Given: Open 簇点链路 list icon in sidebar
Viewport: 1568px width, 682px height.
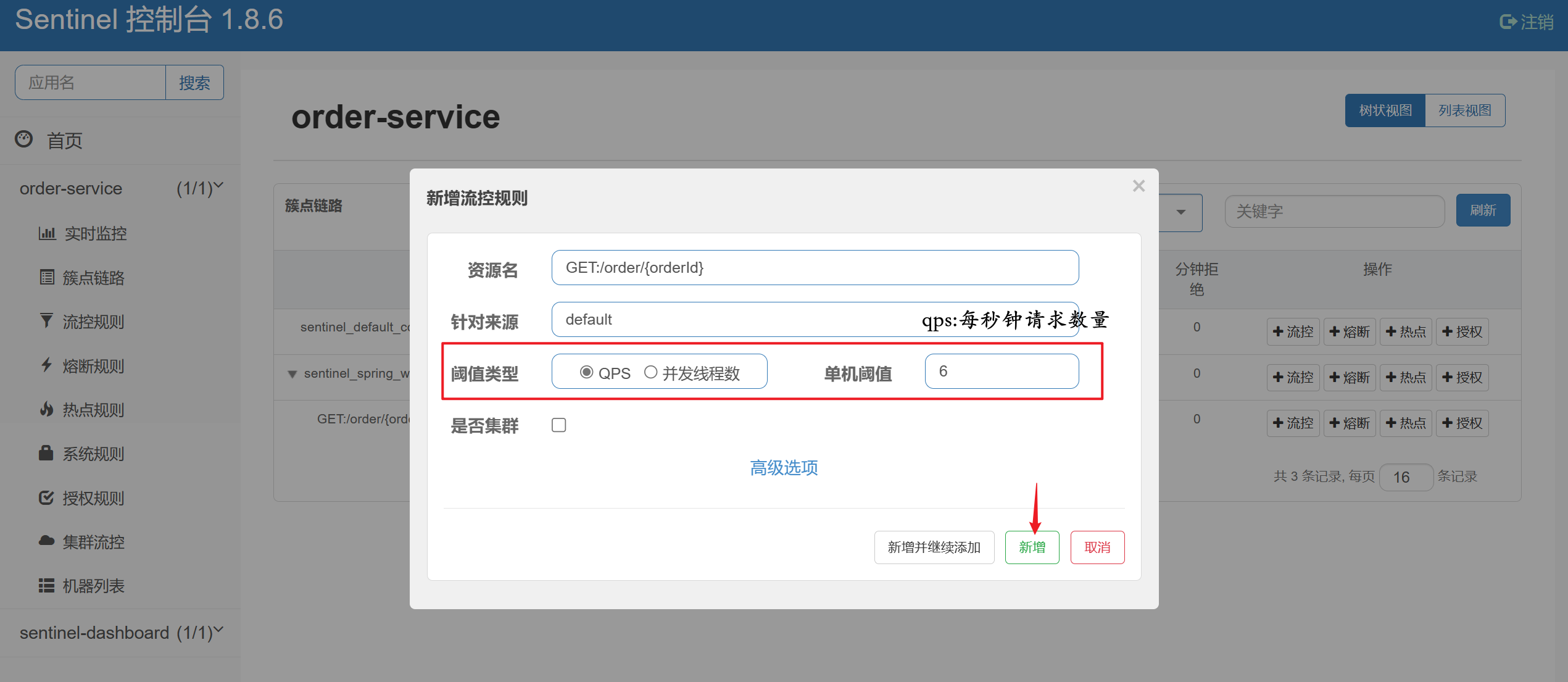Looking at the screenshot, I should coord(47,277).
